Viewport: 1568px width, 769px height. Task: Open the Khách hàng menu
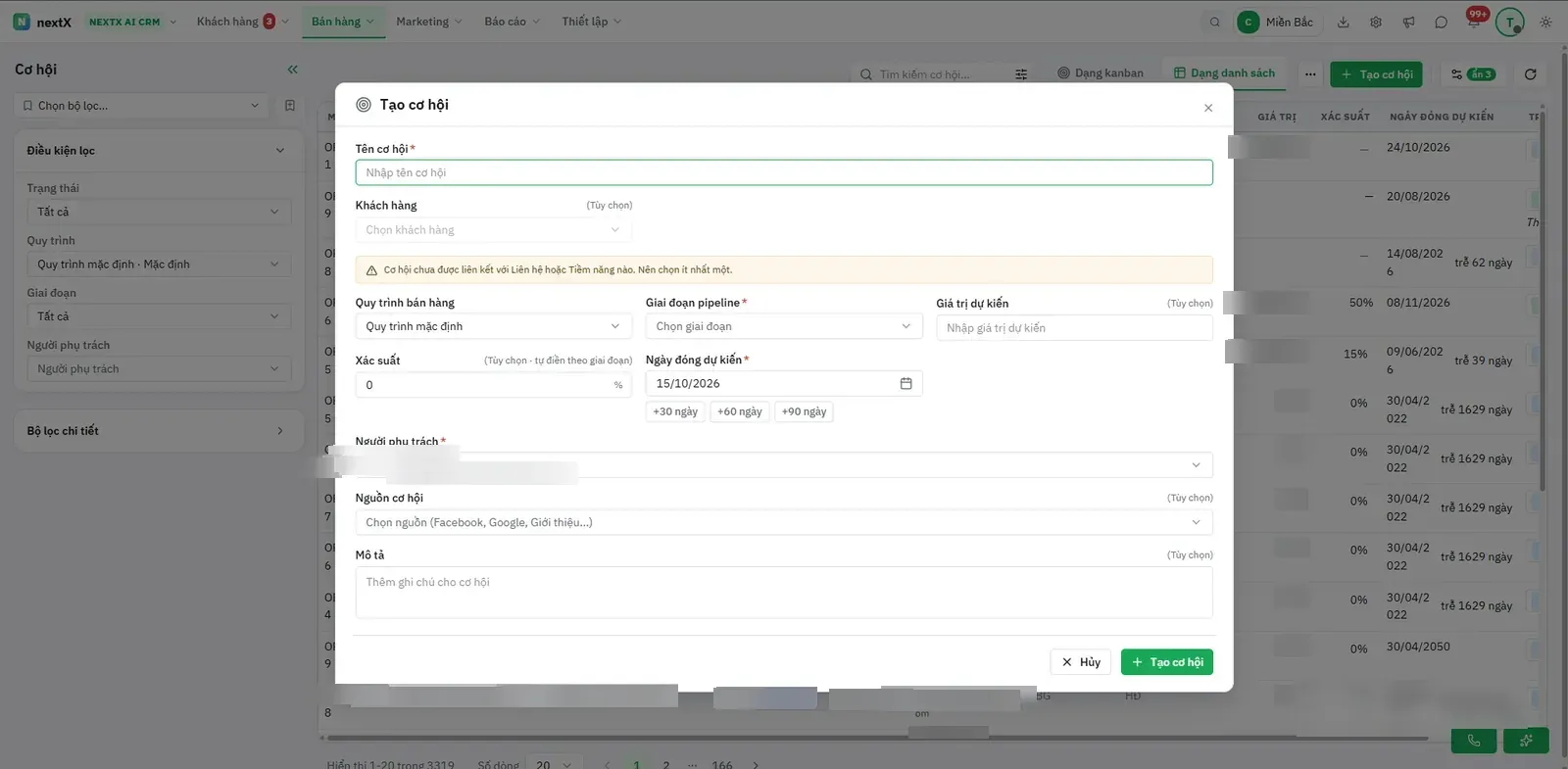pyautogui.click(x=242, y=22)
